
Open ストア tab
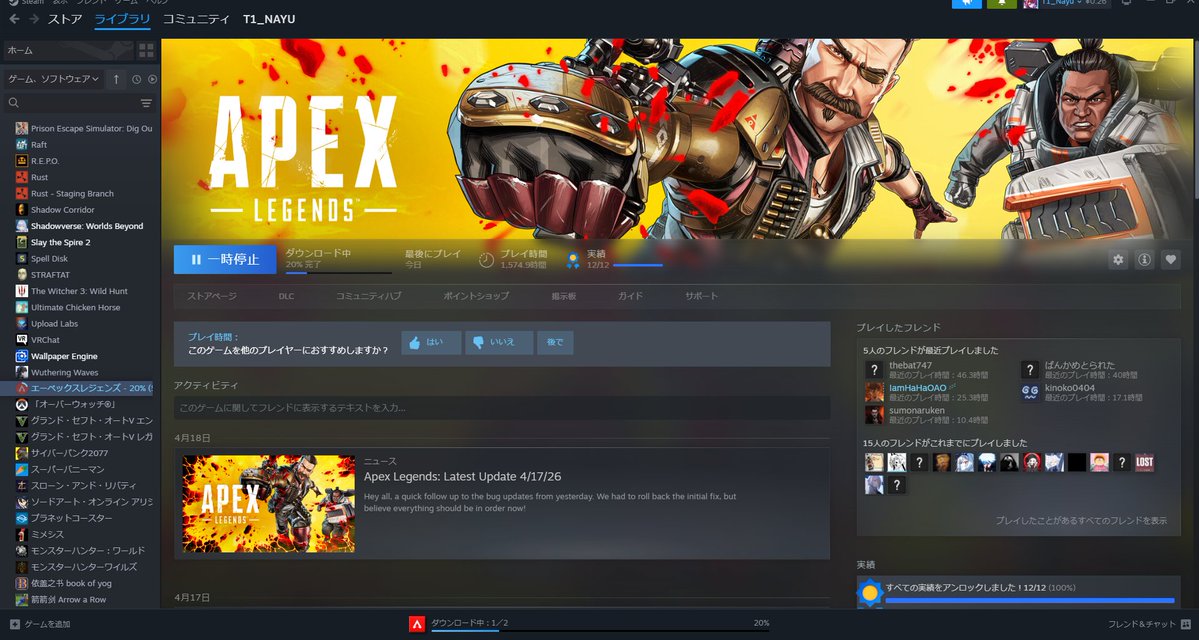[x=65, y=19]
